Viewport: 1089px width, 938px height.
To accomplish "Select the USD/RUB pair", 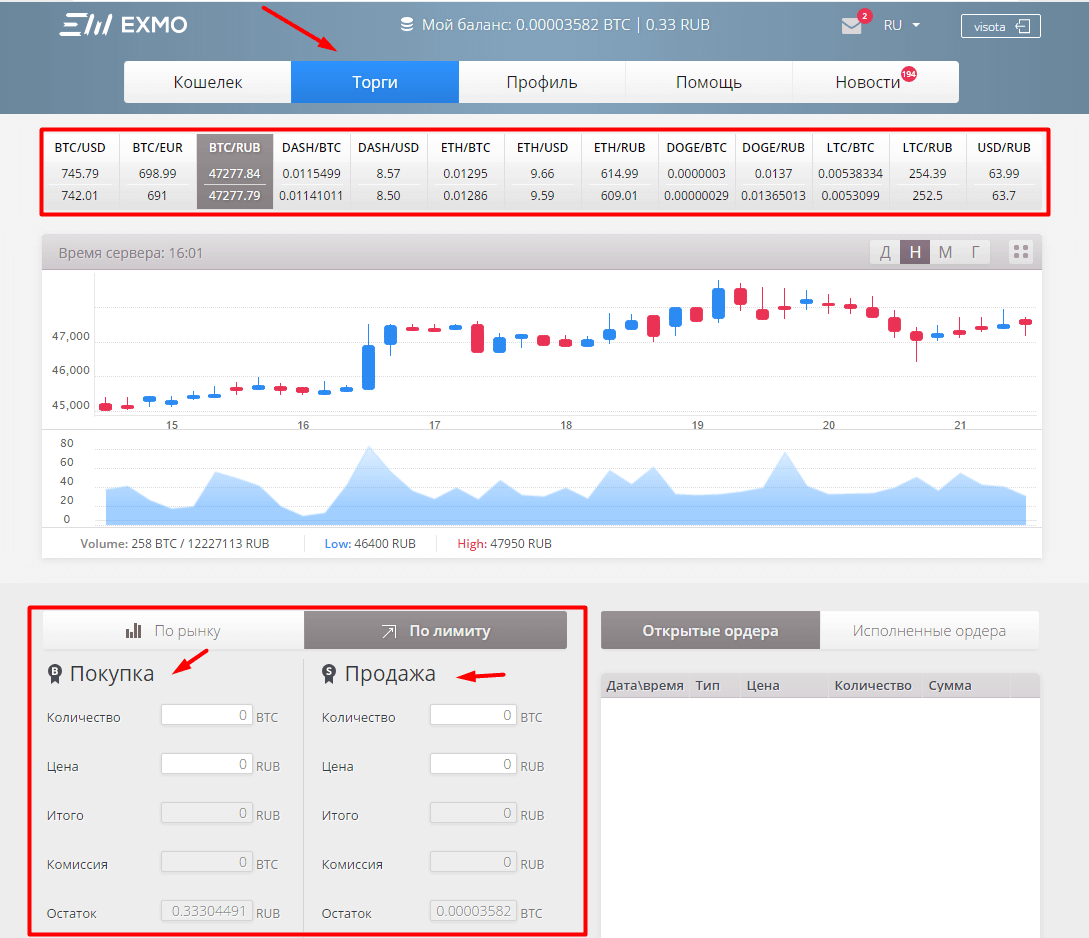I will coord(1004,171).
